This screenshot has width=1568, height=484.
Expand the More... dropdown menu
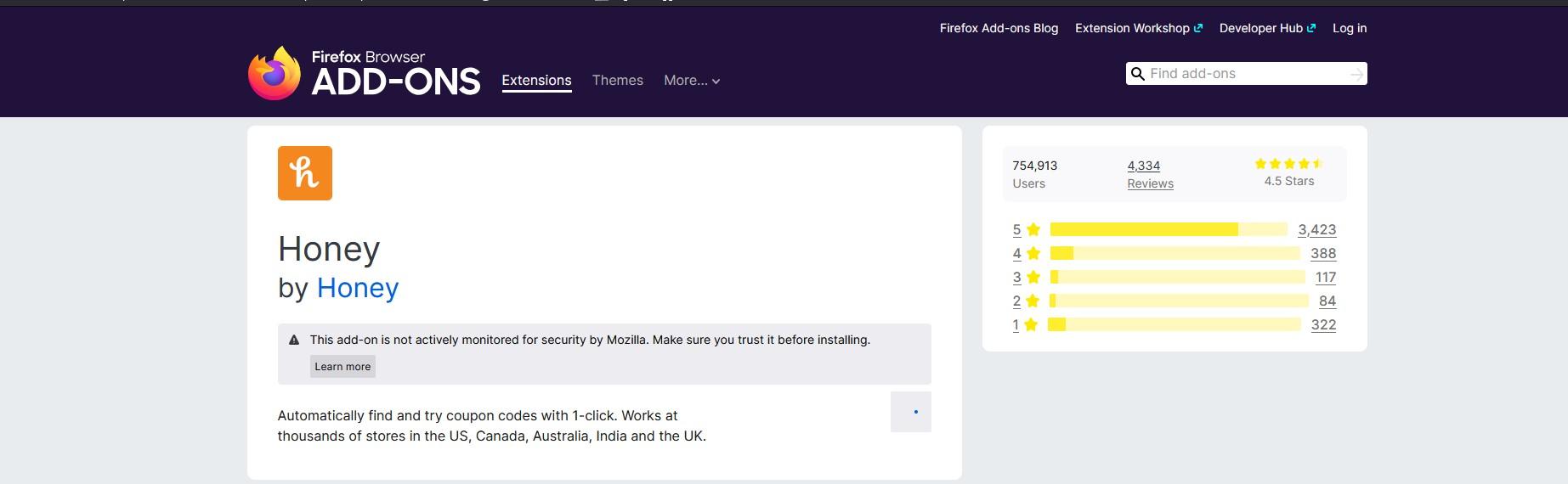tap(692, 81)
